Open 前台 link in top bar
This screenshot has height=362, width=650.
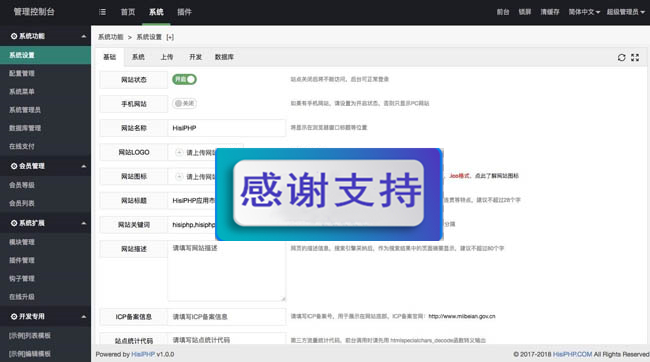coord(503,12)
